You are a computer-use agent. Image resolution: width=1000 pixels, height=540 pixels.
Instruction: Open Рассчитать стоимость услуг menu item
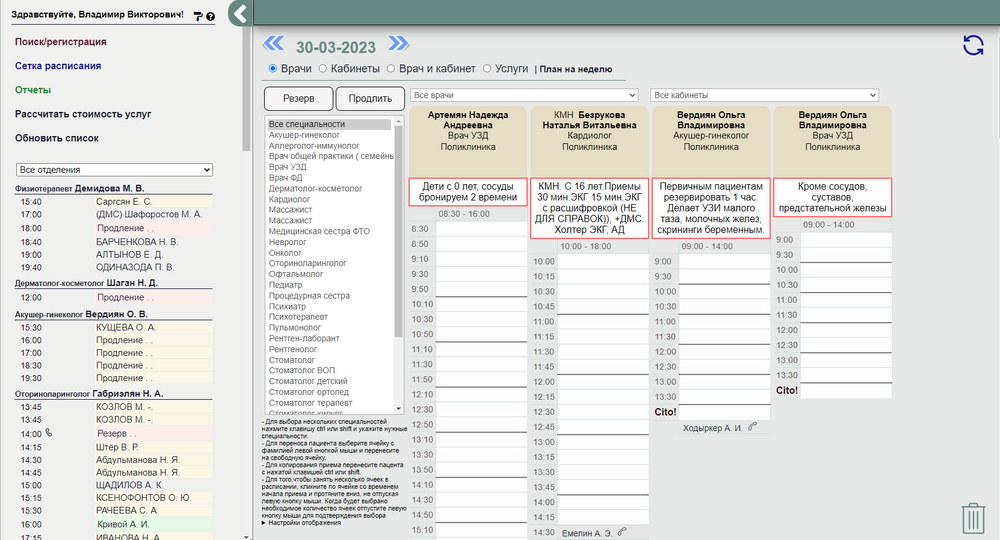[x=83, y=114]
